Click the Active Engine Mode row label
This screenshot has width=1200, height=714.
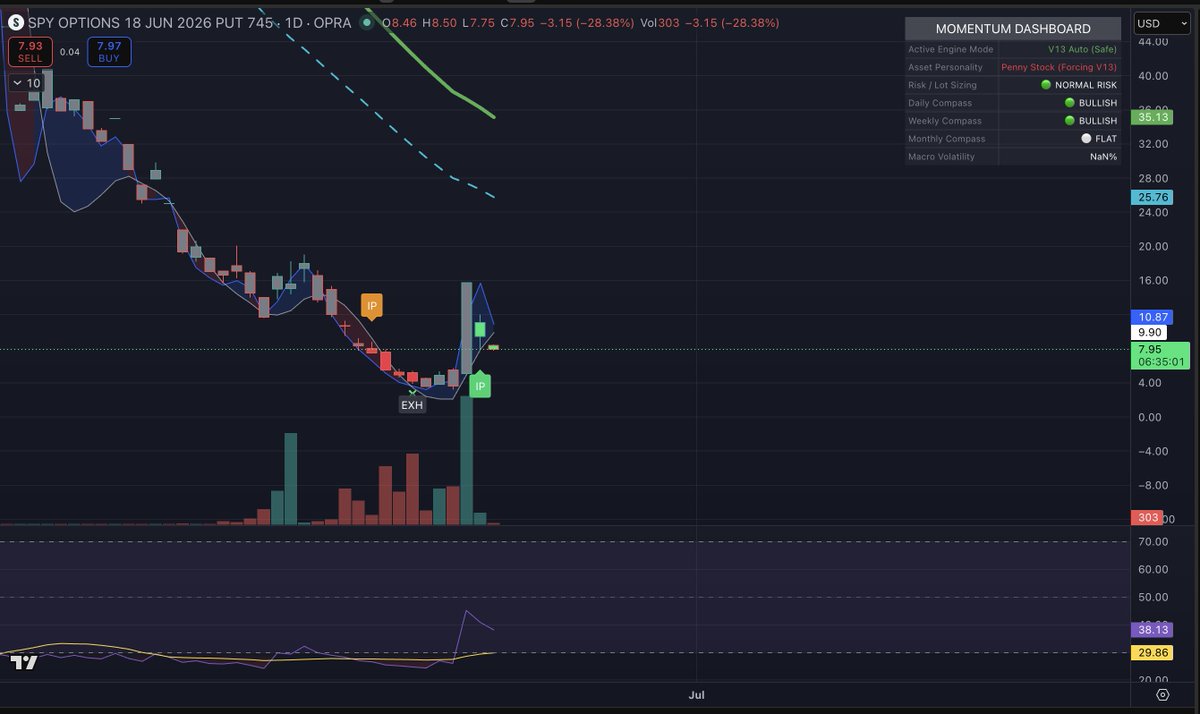[x=951, y=49]
